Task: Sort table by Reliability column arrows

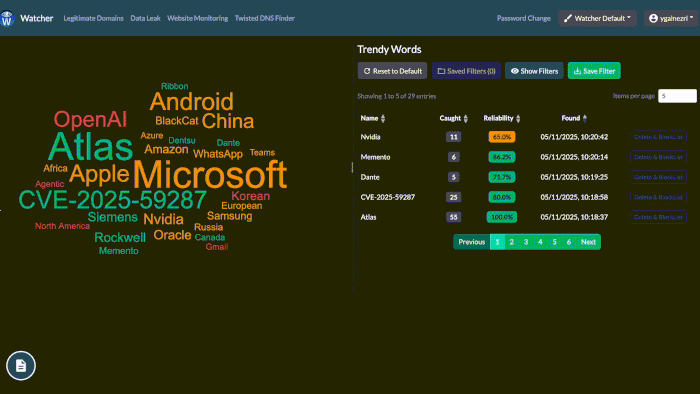Action: click(x=518, y=118)
